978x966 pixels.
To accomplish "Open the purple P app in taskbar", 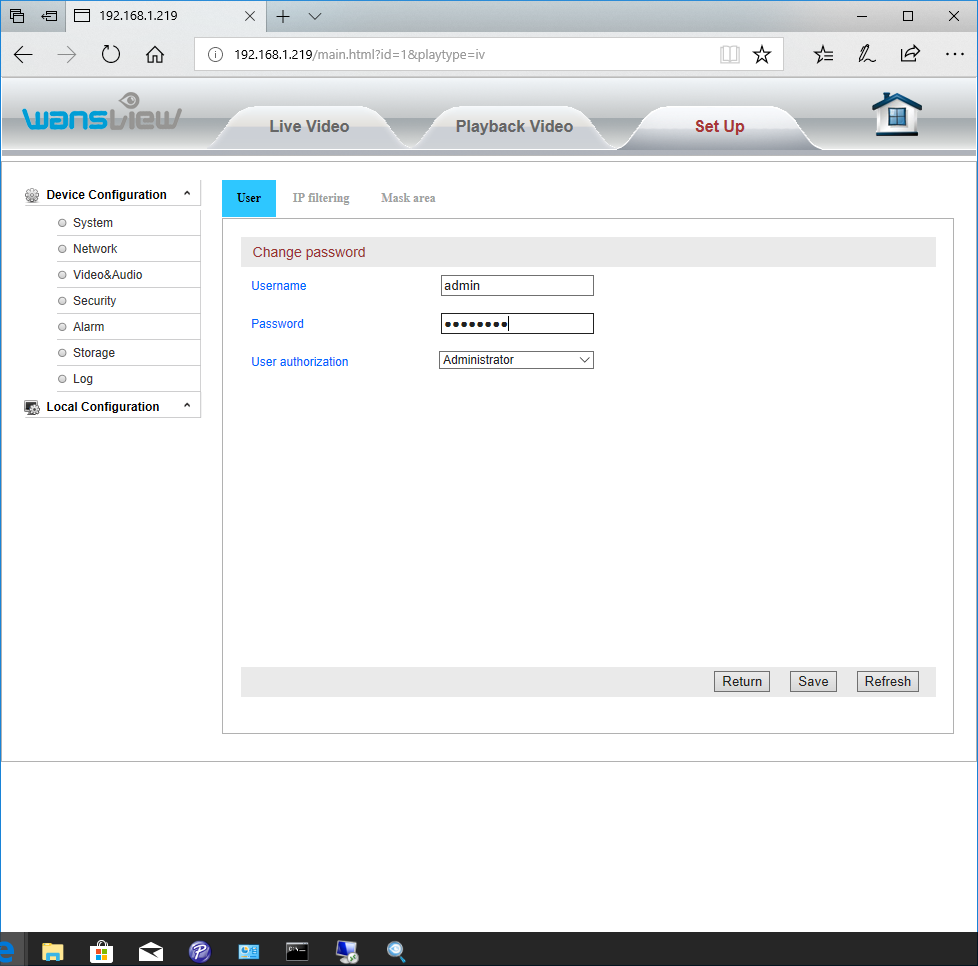I will (200, 952).
